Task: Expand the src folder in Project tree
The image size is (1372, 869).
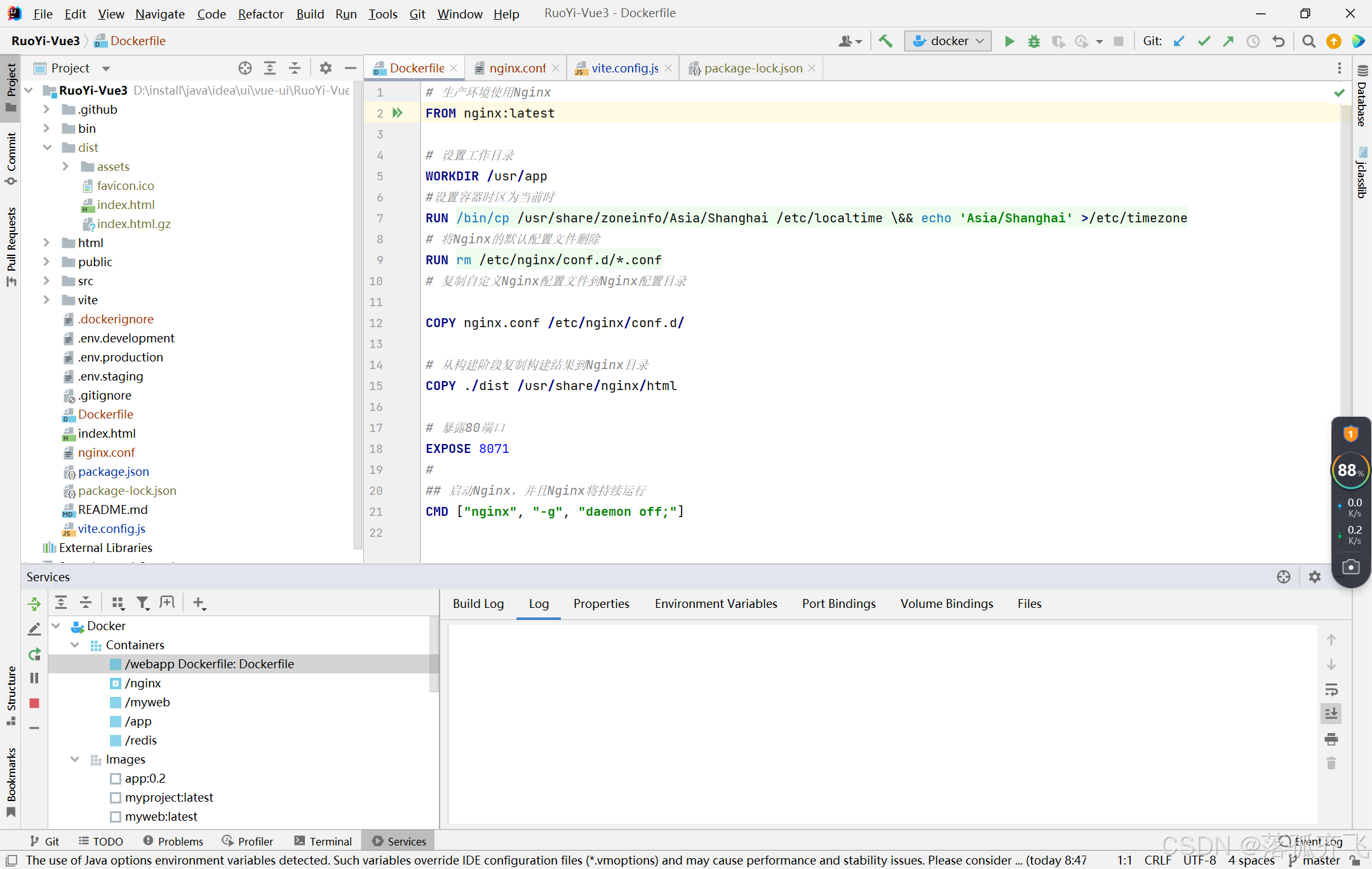Action: pyautogui.click(x=46, y=280)
